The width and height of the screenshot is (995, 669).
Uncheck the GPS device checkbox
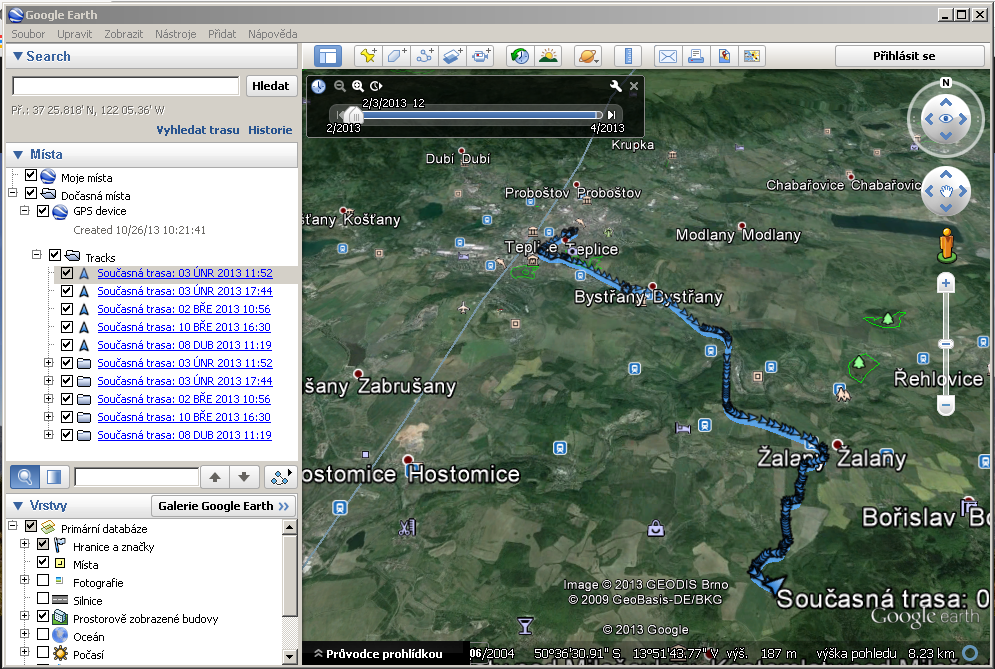coord(43,212)
